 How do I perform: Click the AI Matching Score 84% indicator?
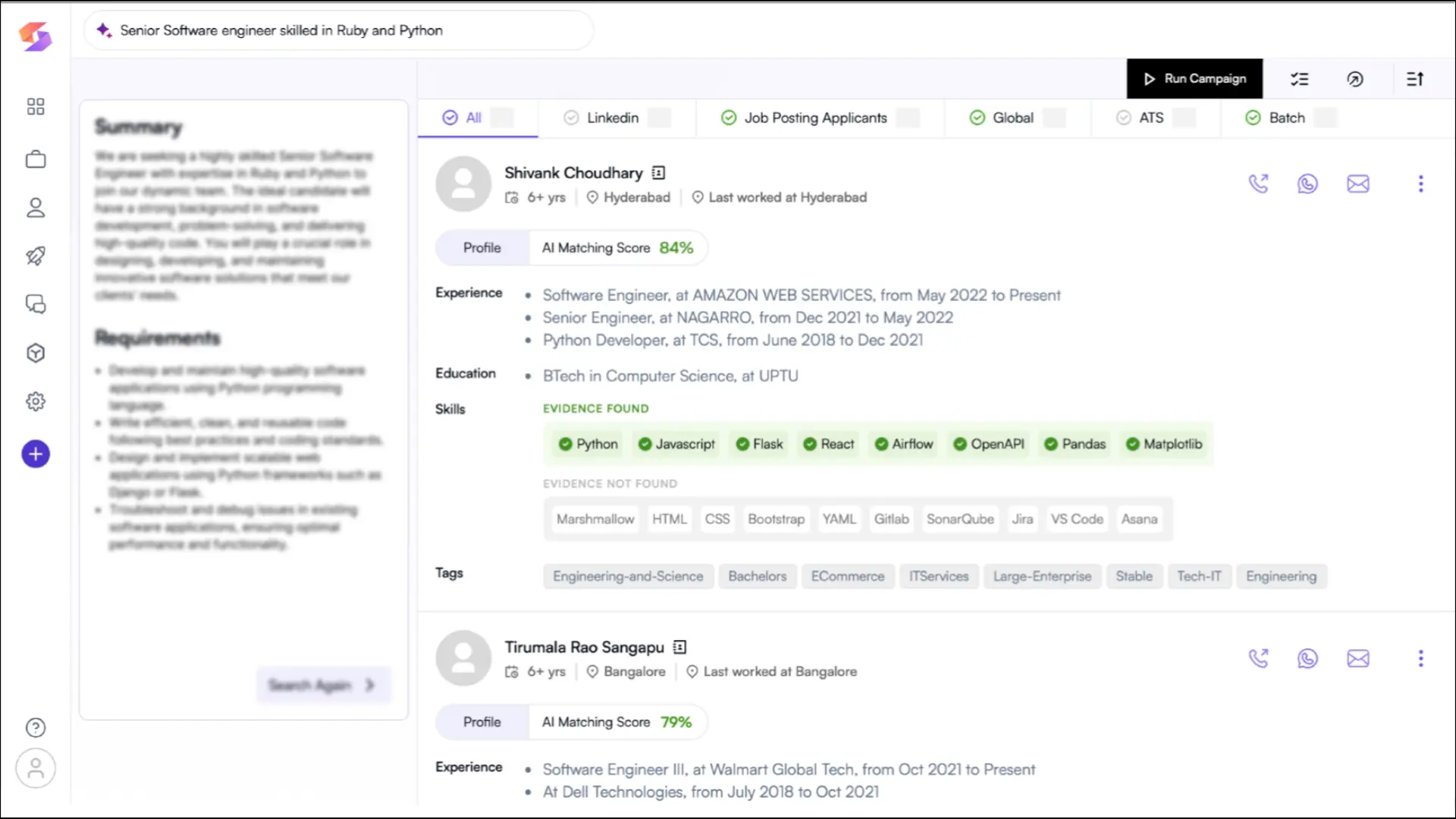click(x=618, y=248)
